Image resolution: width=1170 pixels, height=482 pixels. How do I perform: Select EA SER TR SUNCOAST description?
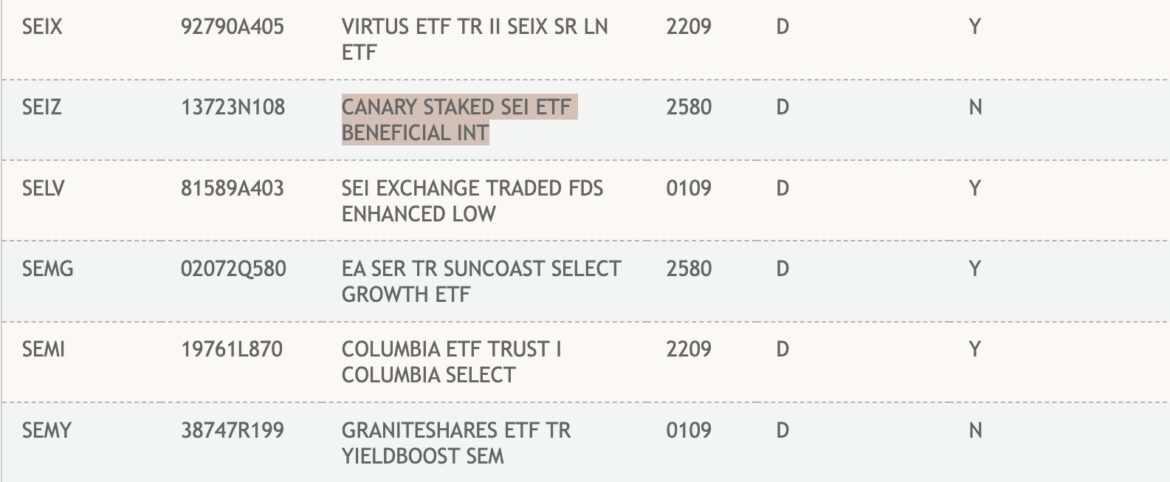(x=481, y=281)
